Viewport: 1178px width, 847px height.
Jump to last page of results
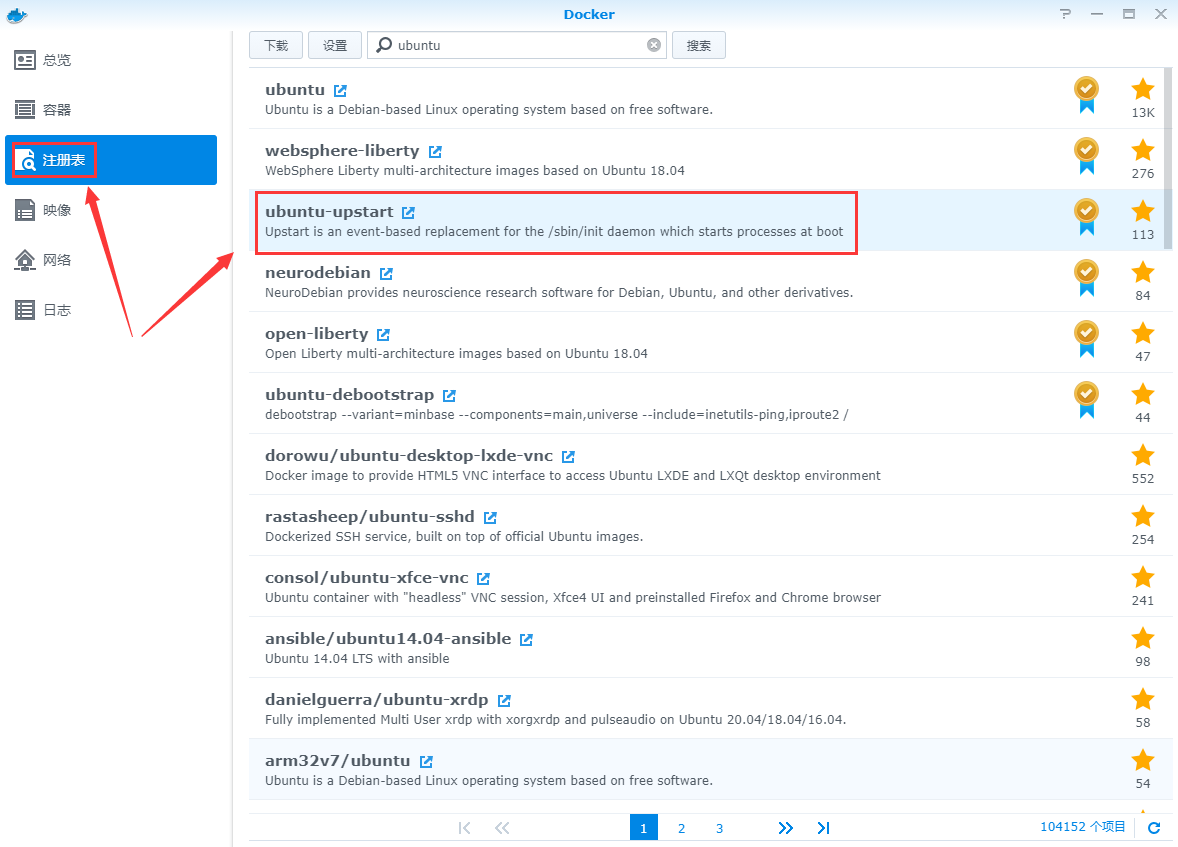tap(823, 828)
